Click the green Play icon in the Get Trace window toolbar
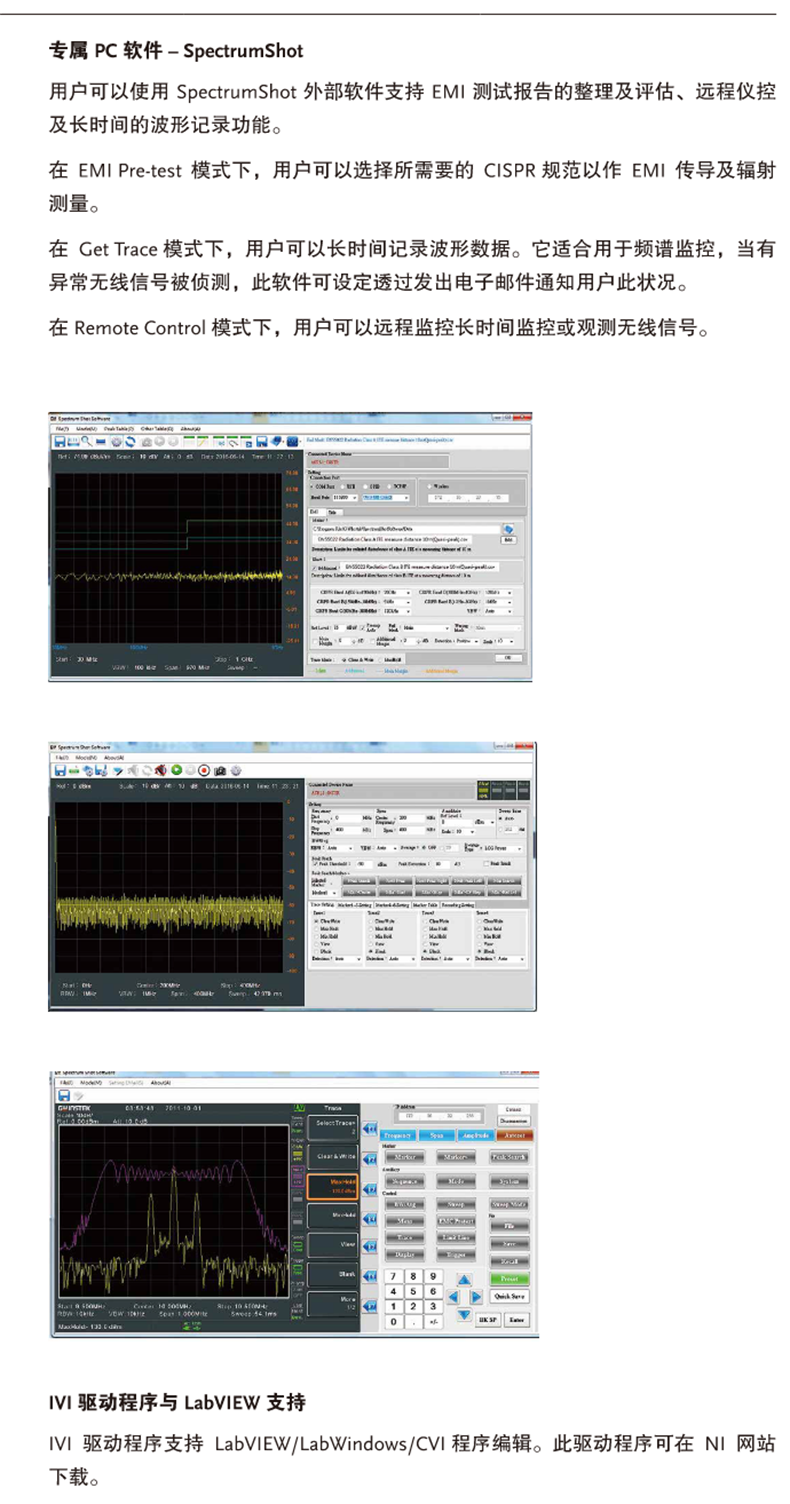 click(175, 770)
